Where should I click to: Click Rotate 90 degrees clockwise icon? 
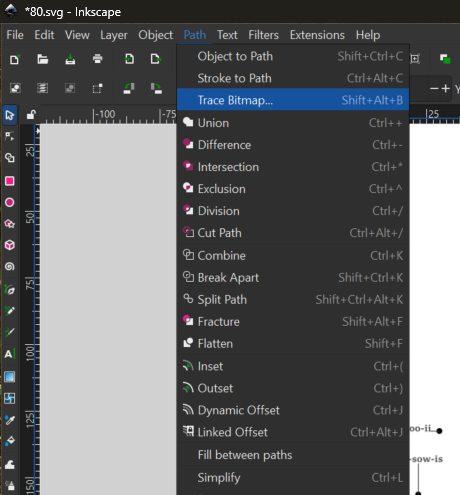pos(156,88)
